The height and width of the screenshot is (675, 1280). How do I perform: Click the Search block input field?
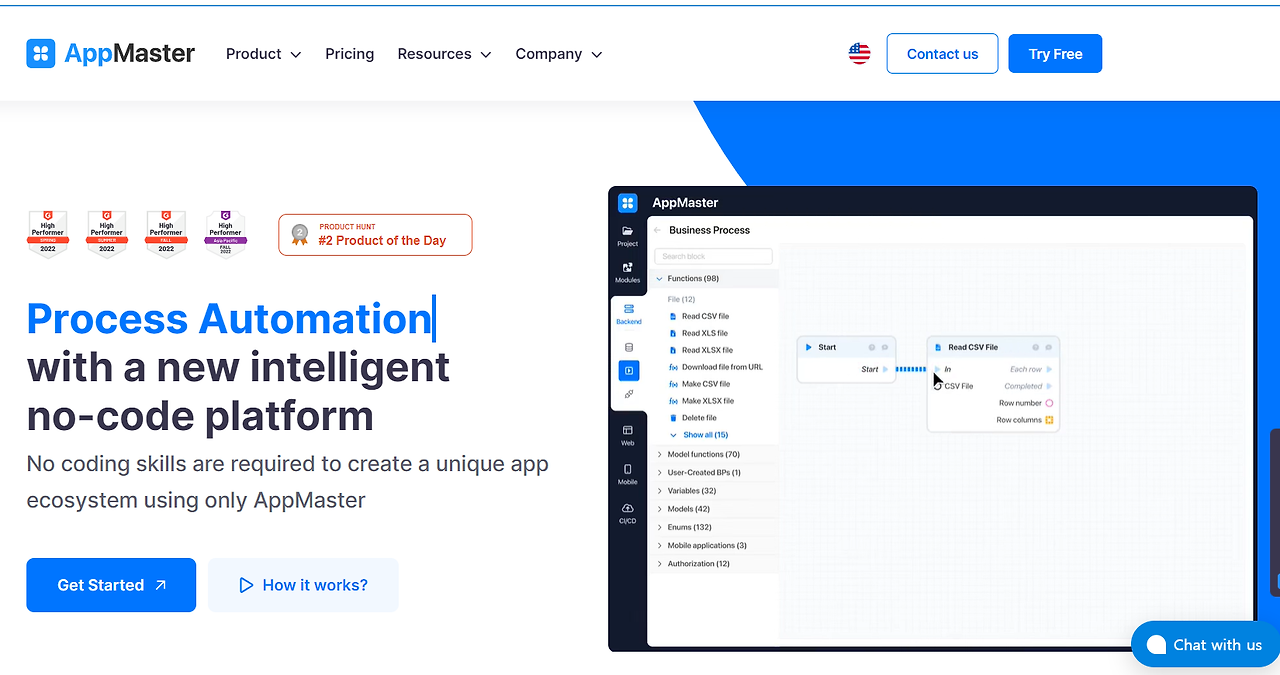click(x=713, y=257)
